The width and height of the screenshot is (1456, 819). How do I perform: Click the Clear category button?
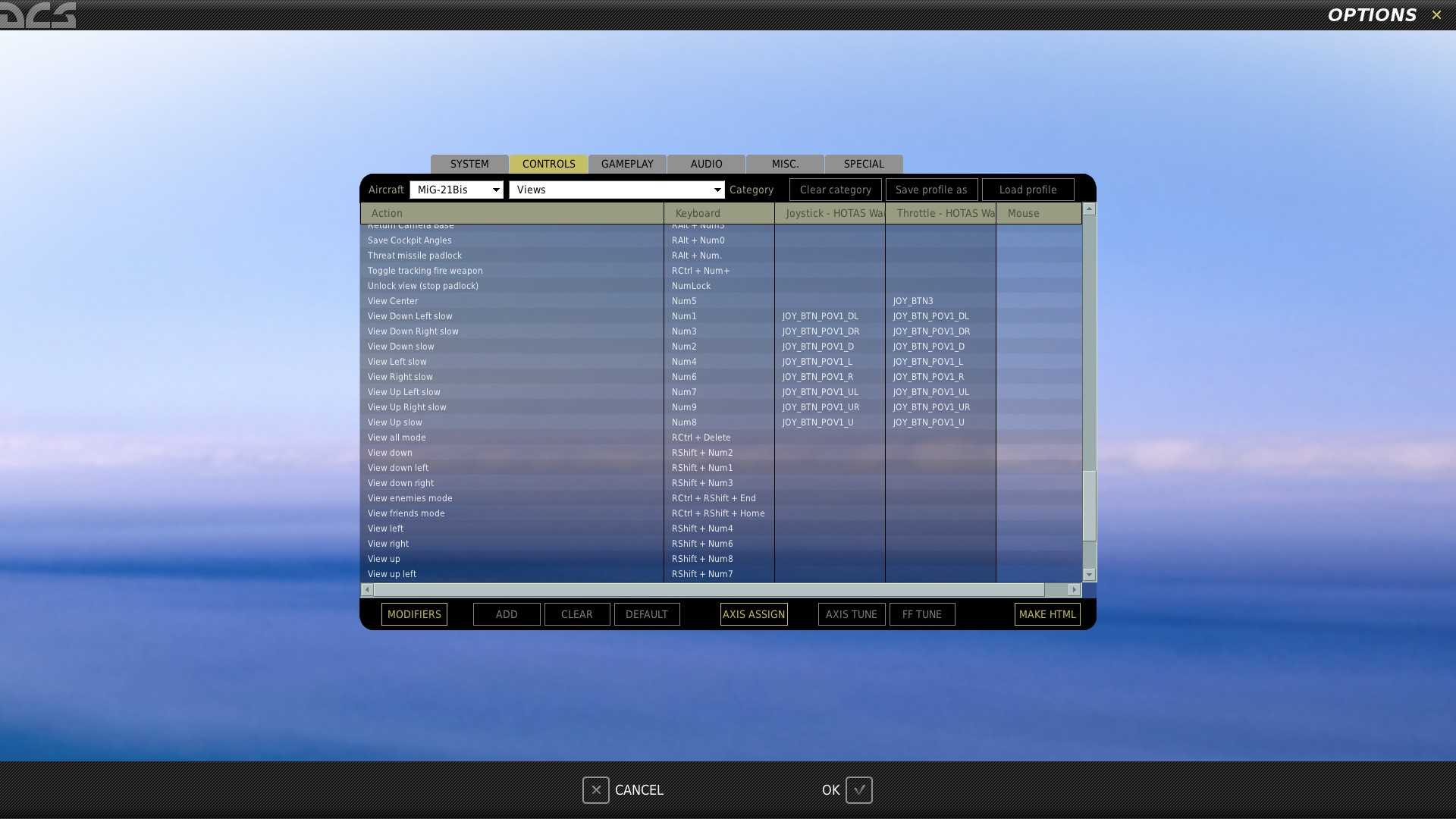point(836,190)
